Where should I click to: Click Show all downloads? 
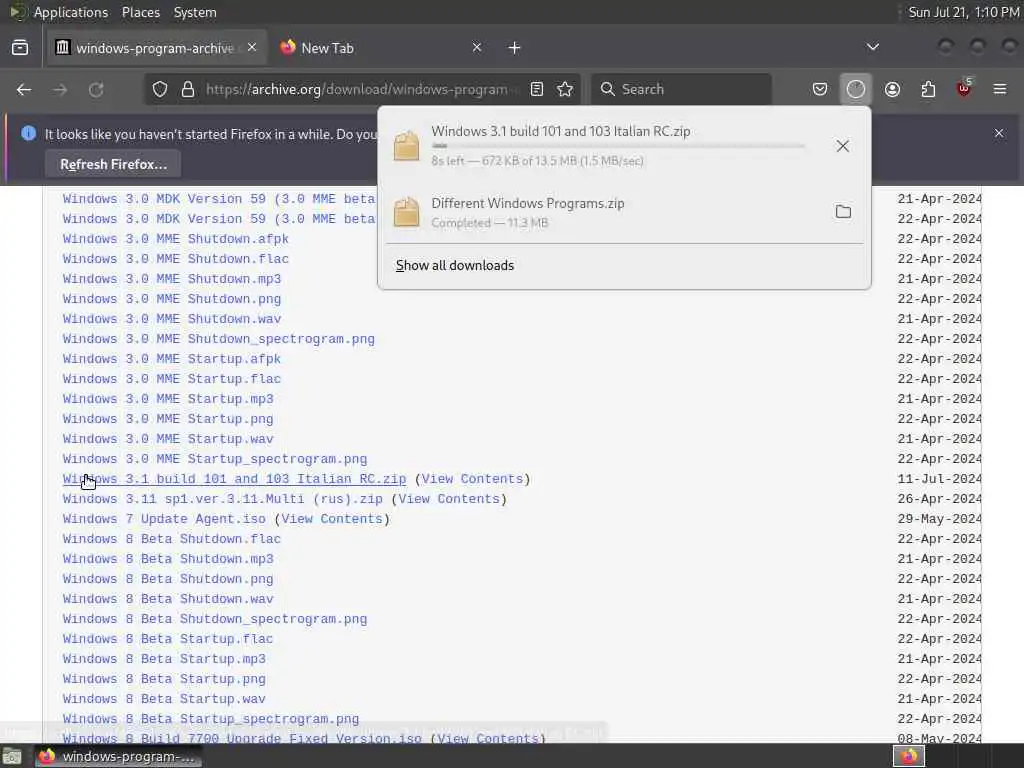click(x=455, y=265)
